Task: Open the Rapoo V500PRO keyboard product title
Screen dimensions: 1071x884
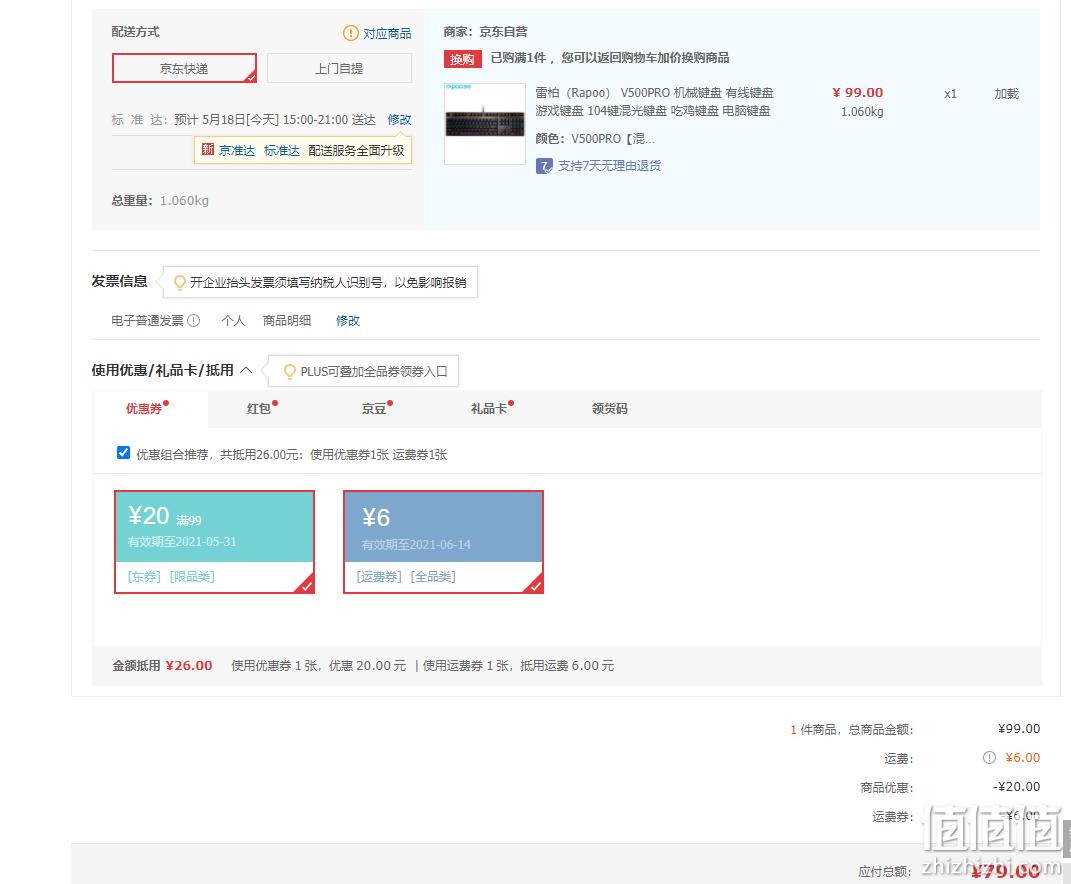Action: pyautogui.click(x=654, y=101)
